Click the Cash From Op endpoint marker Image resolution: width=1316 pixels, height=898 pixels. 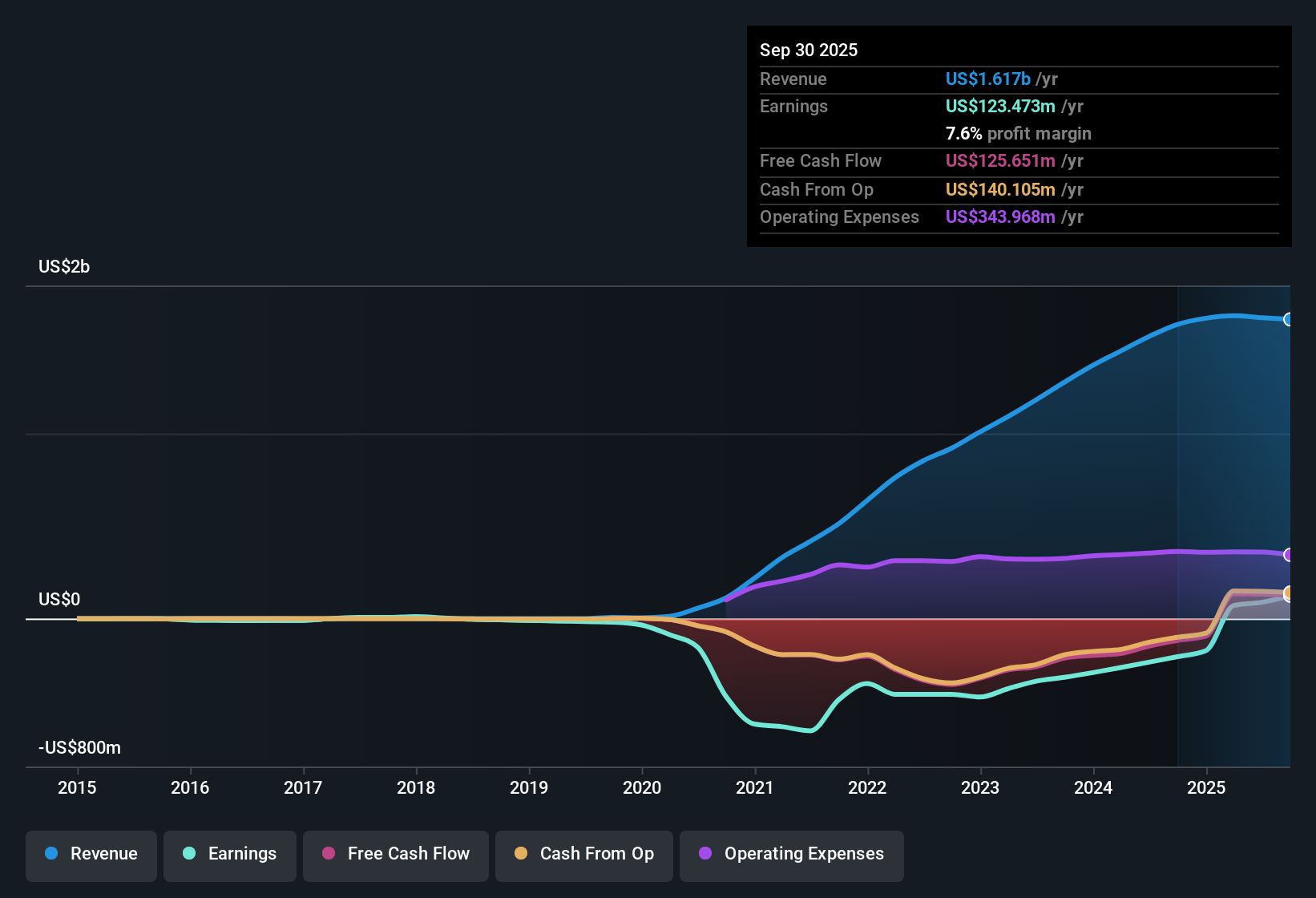click(1289, 594)
